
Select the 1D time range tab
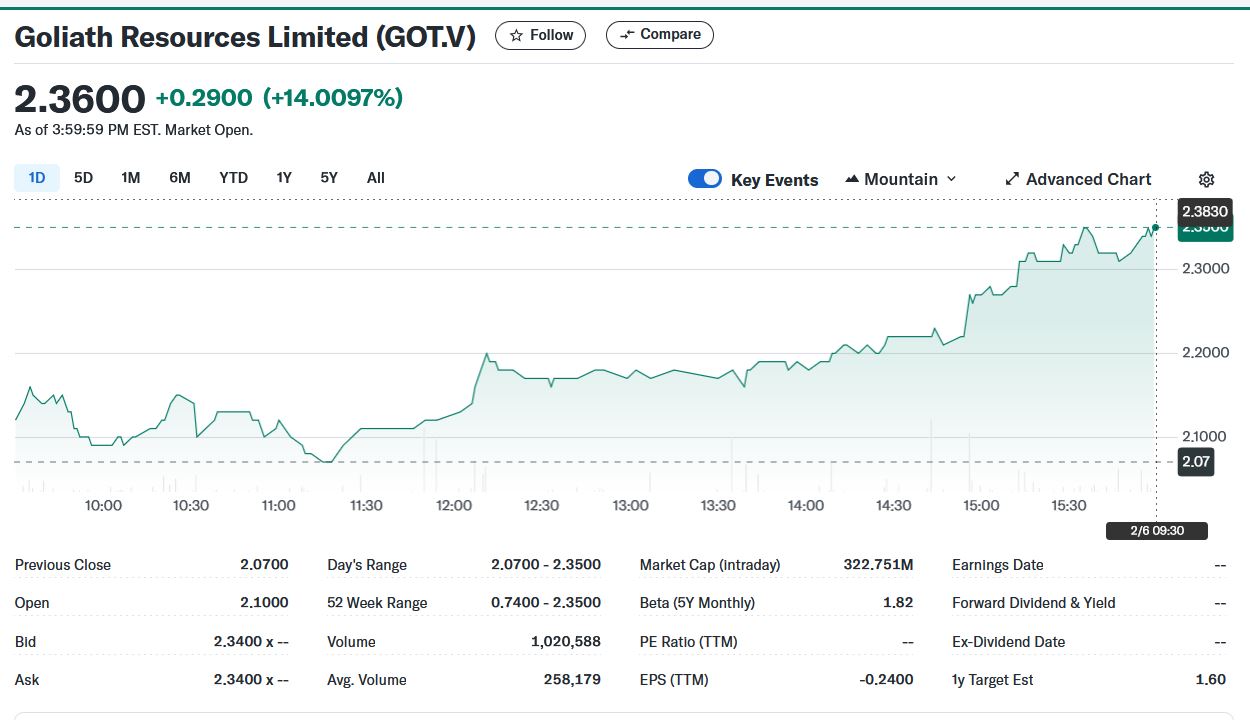coord(37,178)
